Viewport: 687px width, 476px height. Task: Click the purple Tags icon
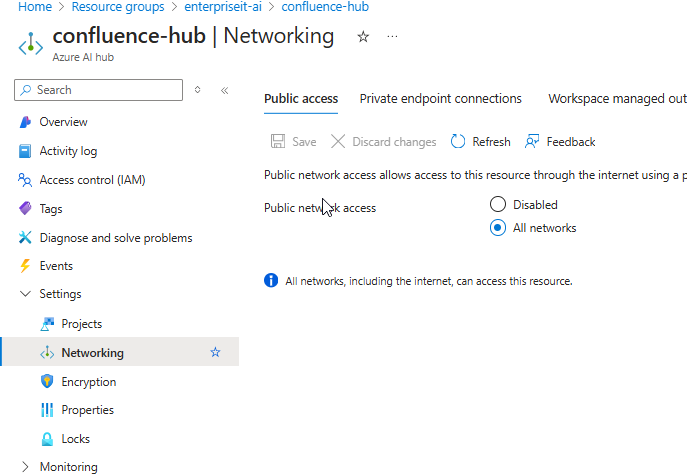coord(25,208)
